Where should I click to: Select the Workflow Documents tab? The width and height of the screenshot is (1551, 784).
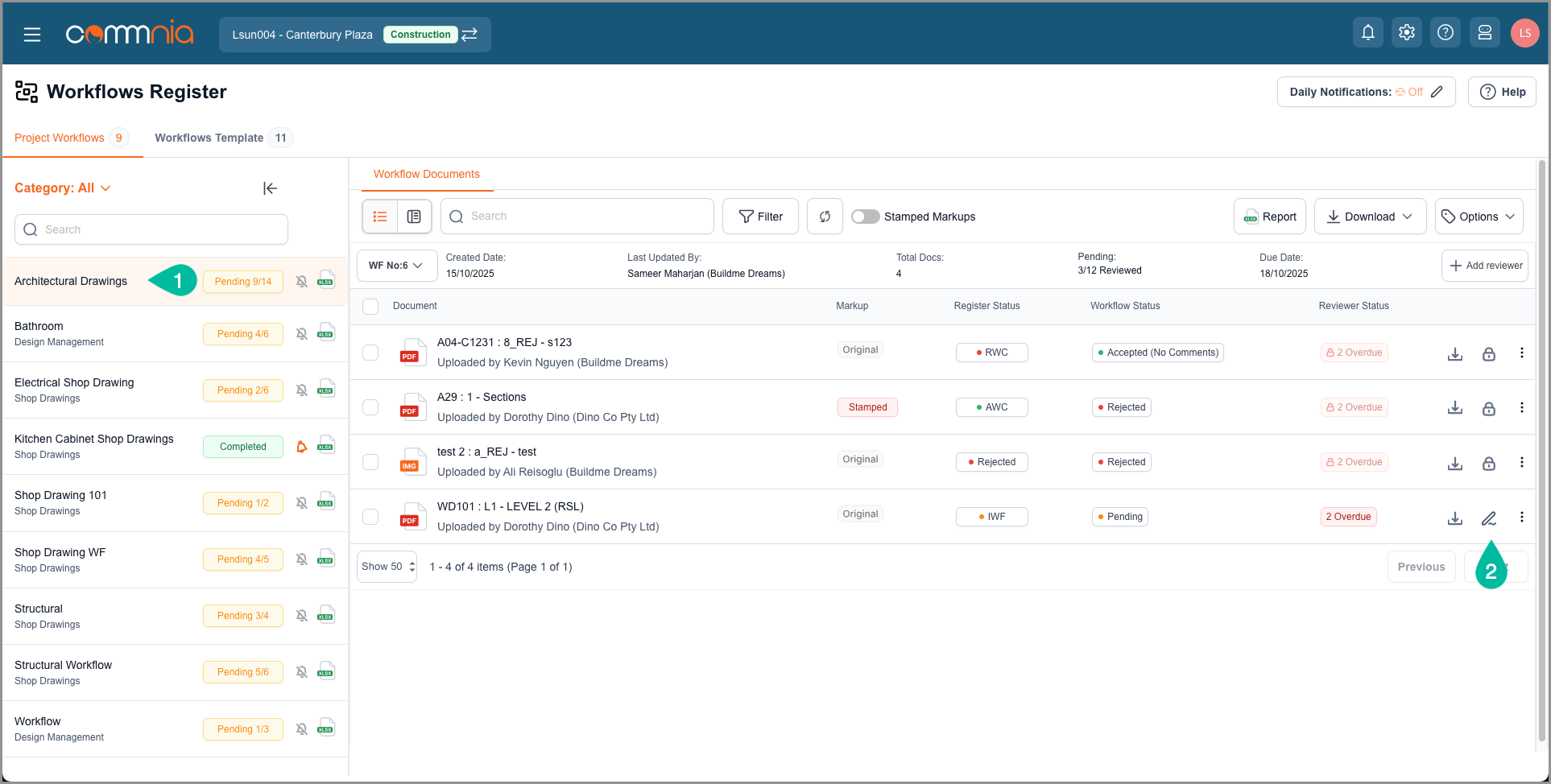click(x=426, y=174)
